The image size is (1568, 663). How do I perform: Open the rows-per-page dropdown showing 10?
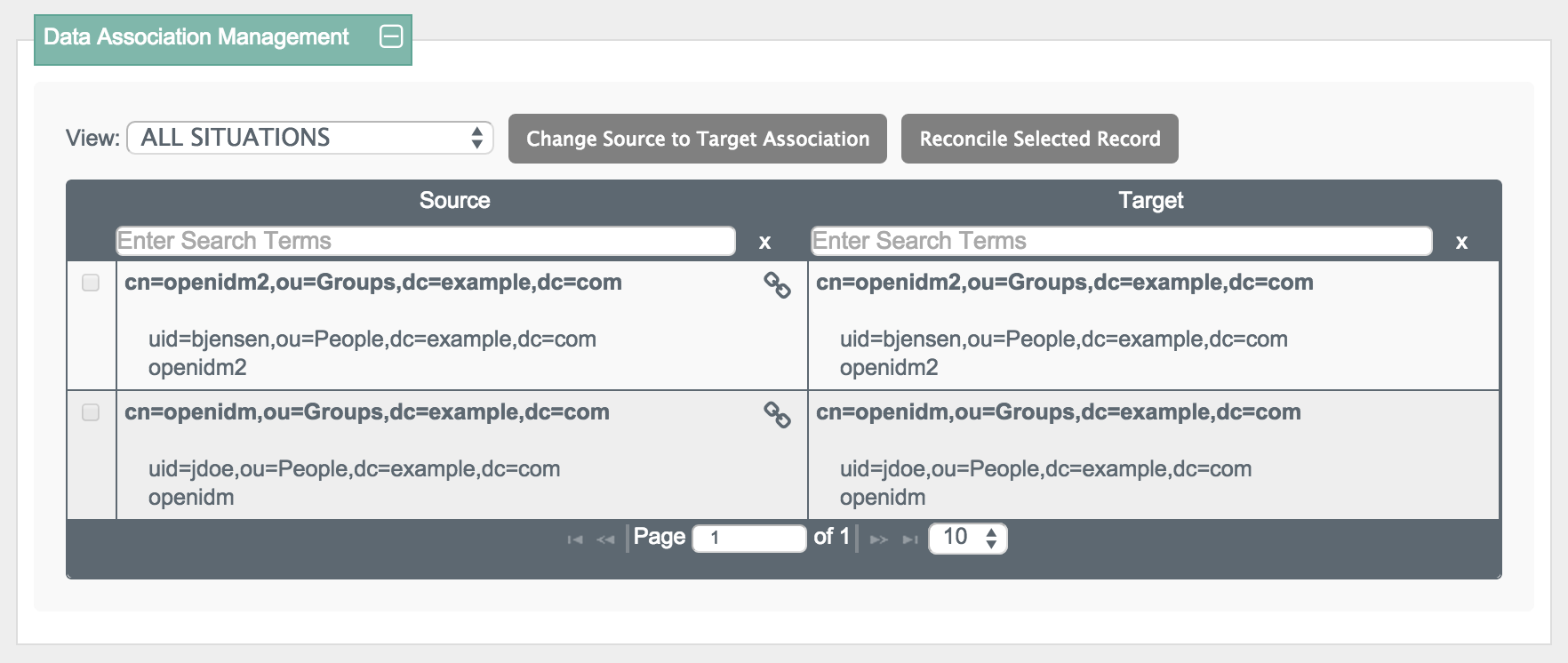click(968, 538)
